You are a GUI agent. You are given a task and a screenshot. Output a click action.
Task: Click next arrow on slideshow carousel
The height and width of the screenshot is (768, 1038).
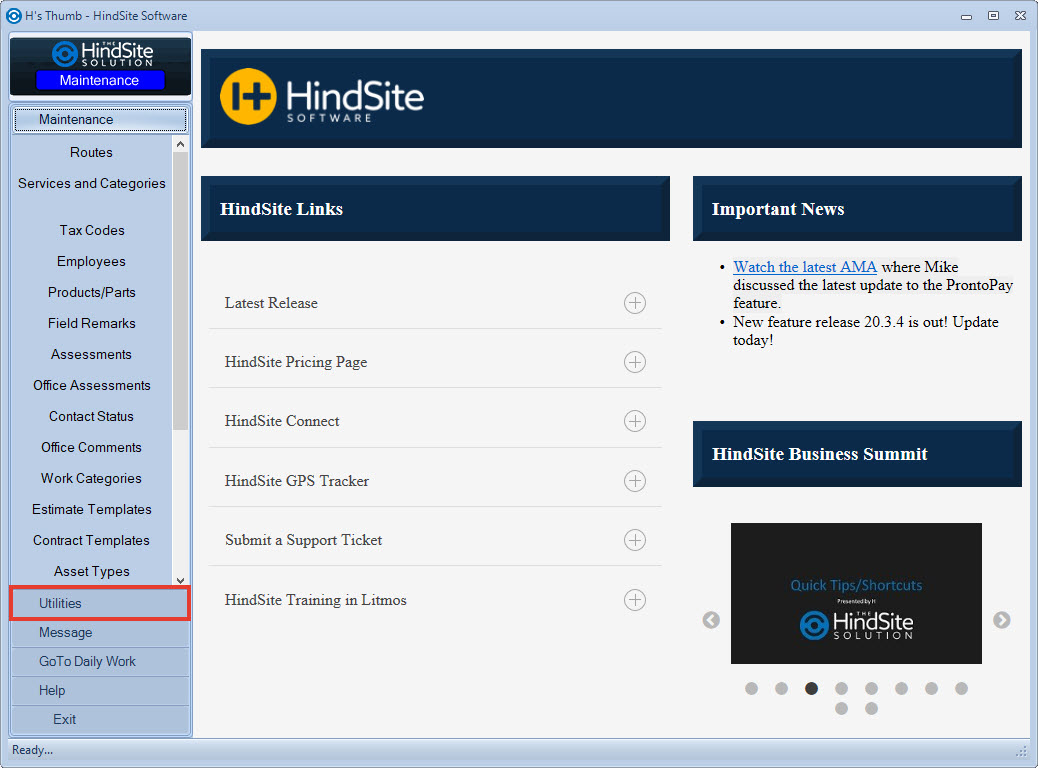pyautogui.click(x=1001, y=620)
